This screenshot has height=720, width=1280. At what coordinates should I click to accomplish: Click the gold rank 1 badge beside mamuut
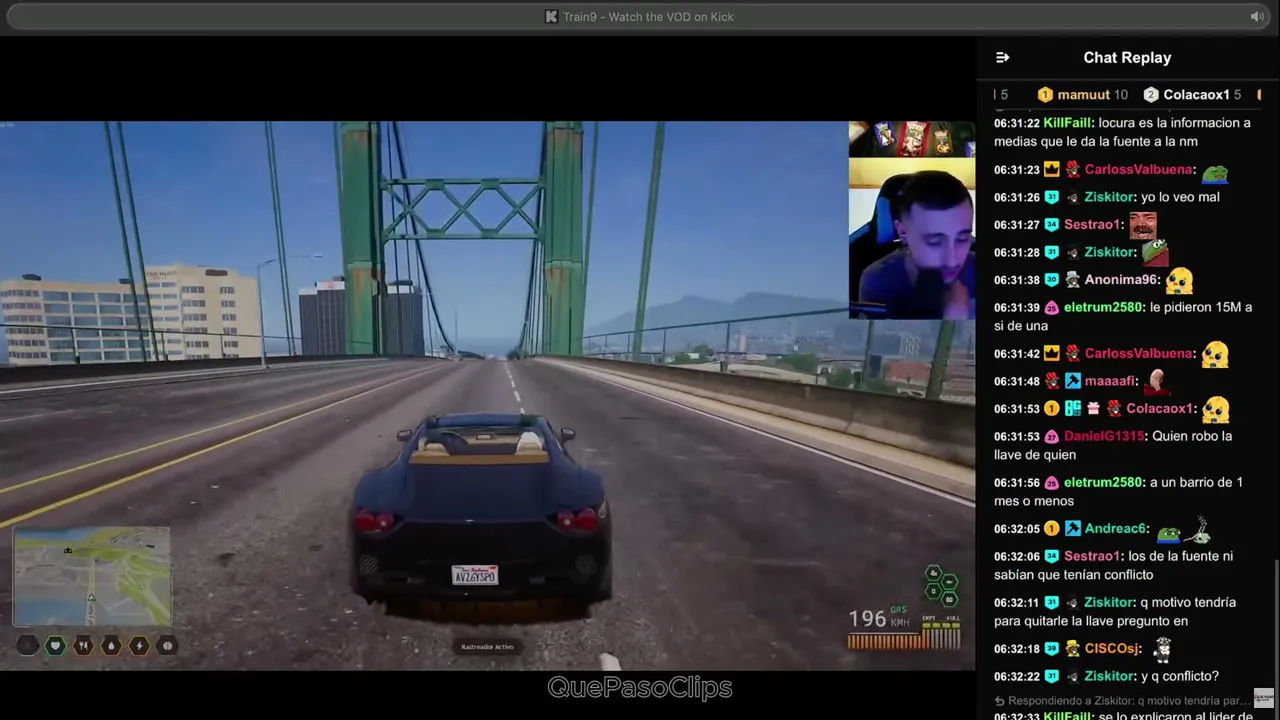(x=1045, y=95)
